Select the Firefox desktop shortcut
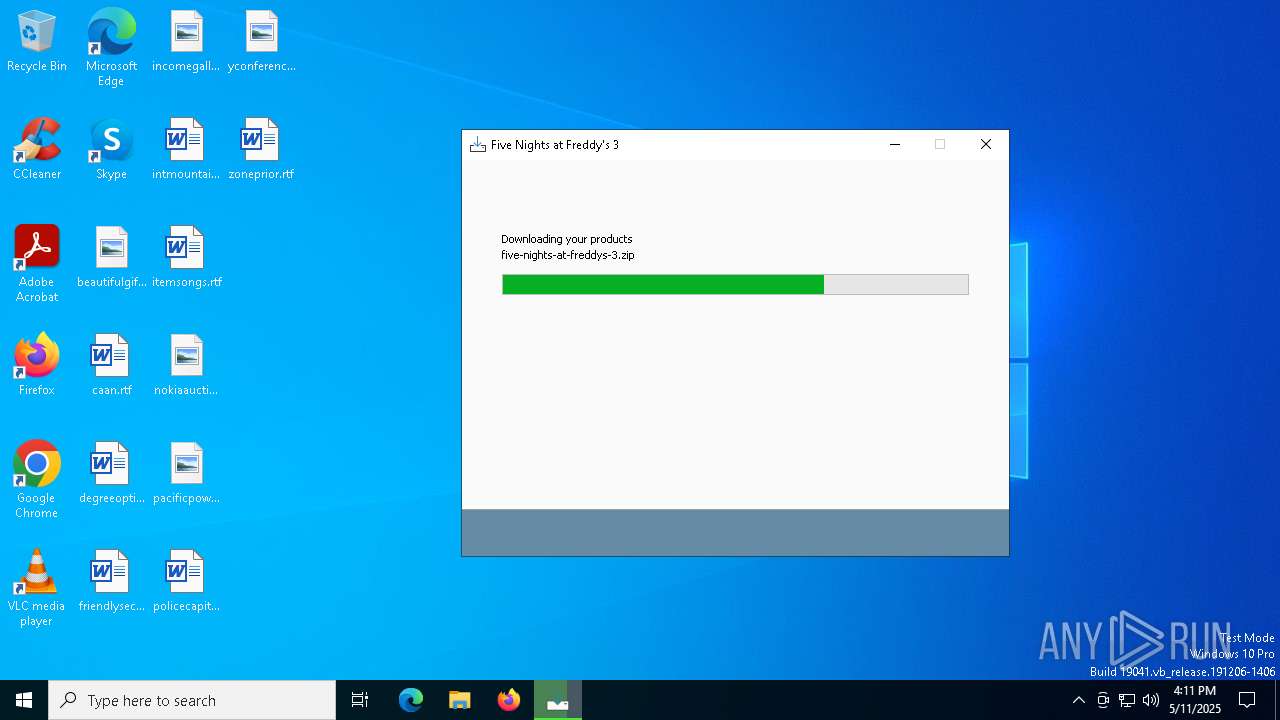Image resolution: width=1280 pixels, height=720 pixels. coord(37,366)
